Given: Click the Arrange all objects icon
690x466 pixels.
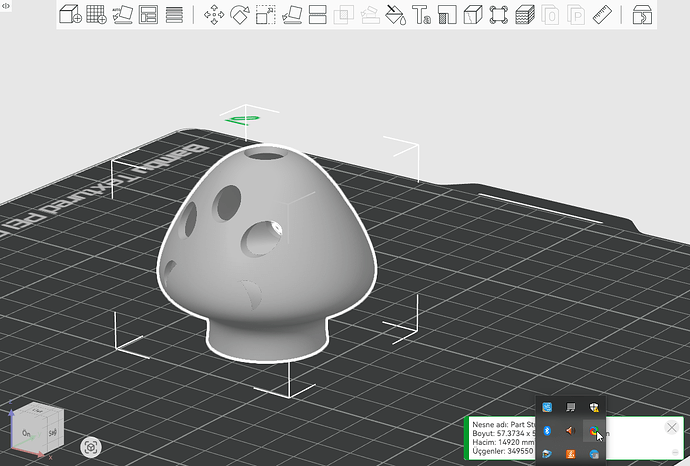Looking at the screenshot, I should pos(148,15).
